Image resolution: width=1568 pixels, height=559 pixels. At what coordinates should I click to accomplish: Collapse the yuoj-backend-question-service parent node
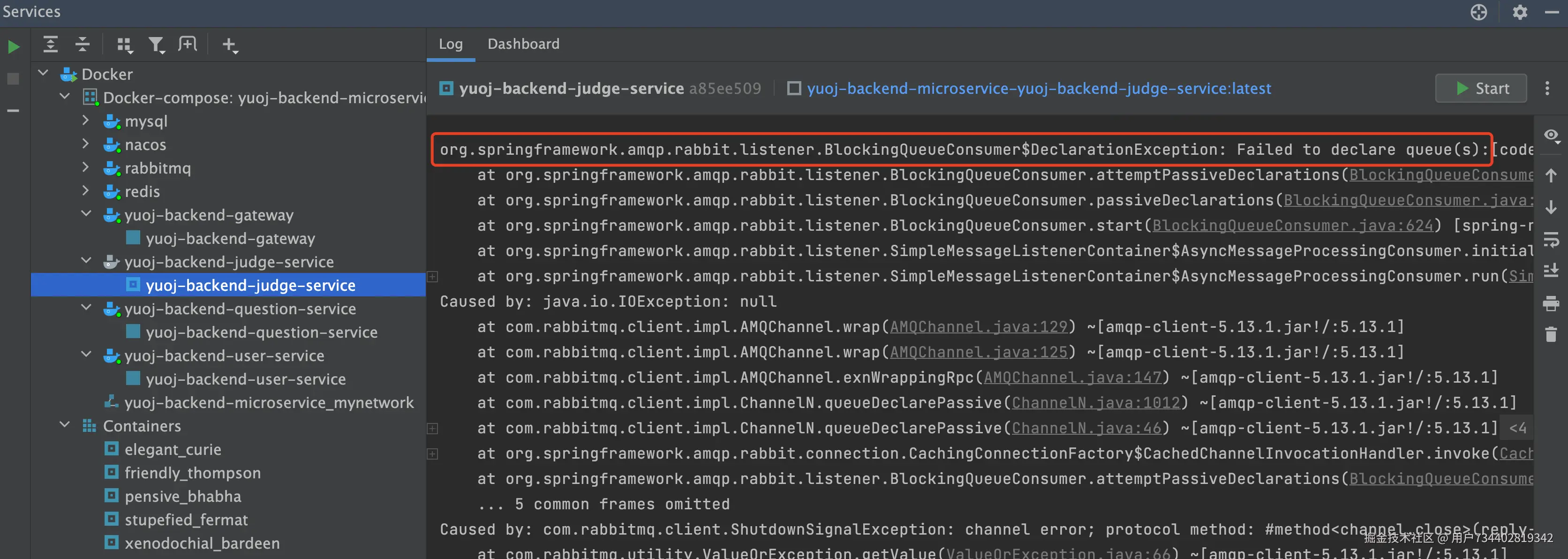(x=86, y=308)
